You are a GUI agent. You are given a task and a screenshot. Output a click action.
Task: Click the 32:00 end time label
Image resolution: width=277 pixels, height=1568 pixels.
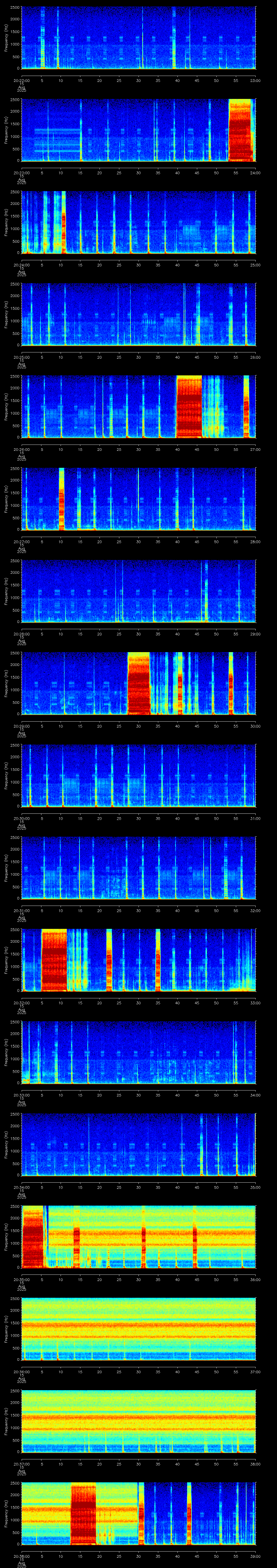coord(255,910)
